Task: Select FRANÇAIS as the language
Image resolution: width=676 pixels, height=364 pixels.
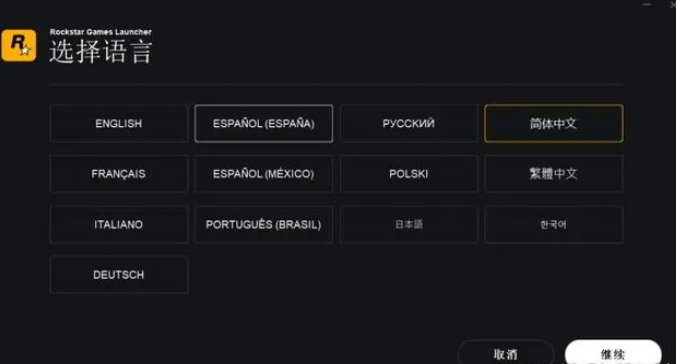Action: 119,174
